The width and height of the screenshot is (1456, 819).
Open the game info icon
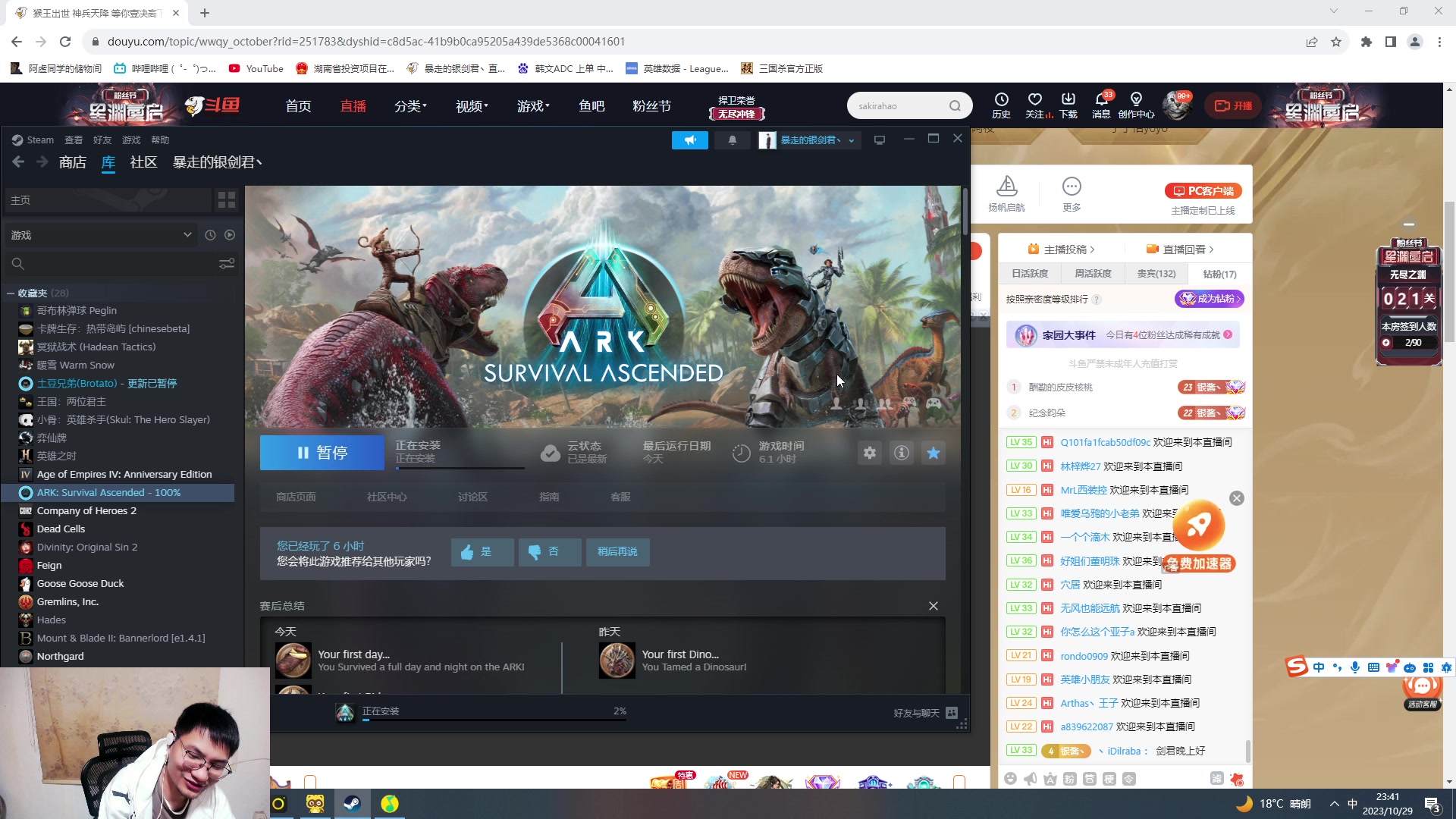tap(902, 453)
